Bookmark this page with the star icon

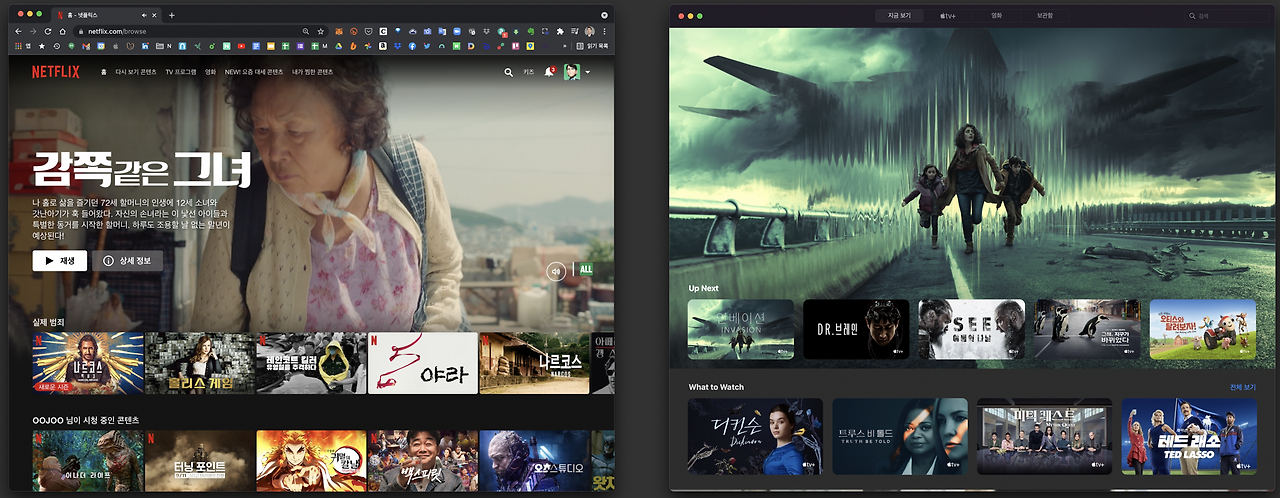pos(320,31)
